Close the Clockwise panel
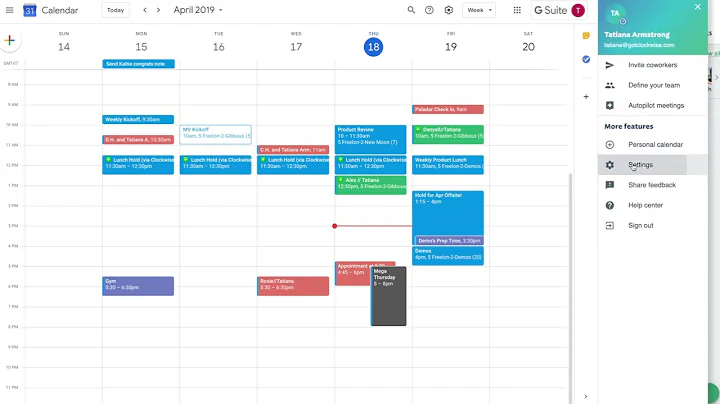 (x=698, y=7)
